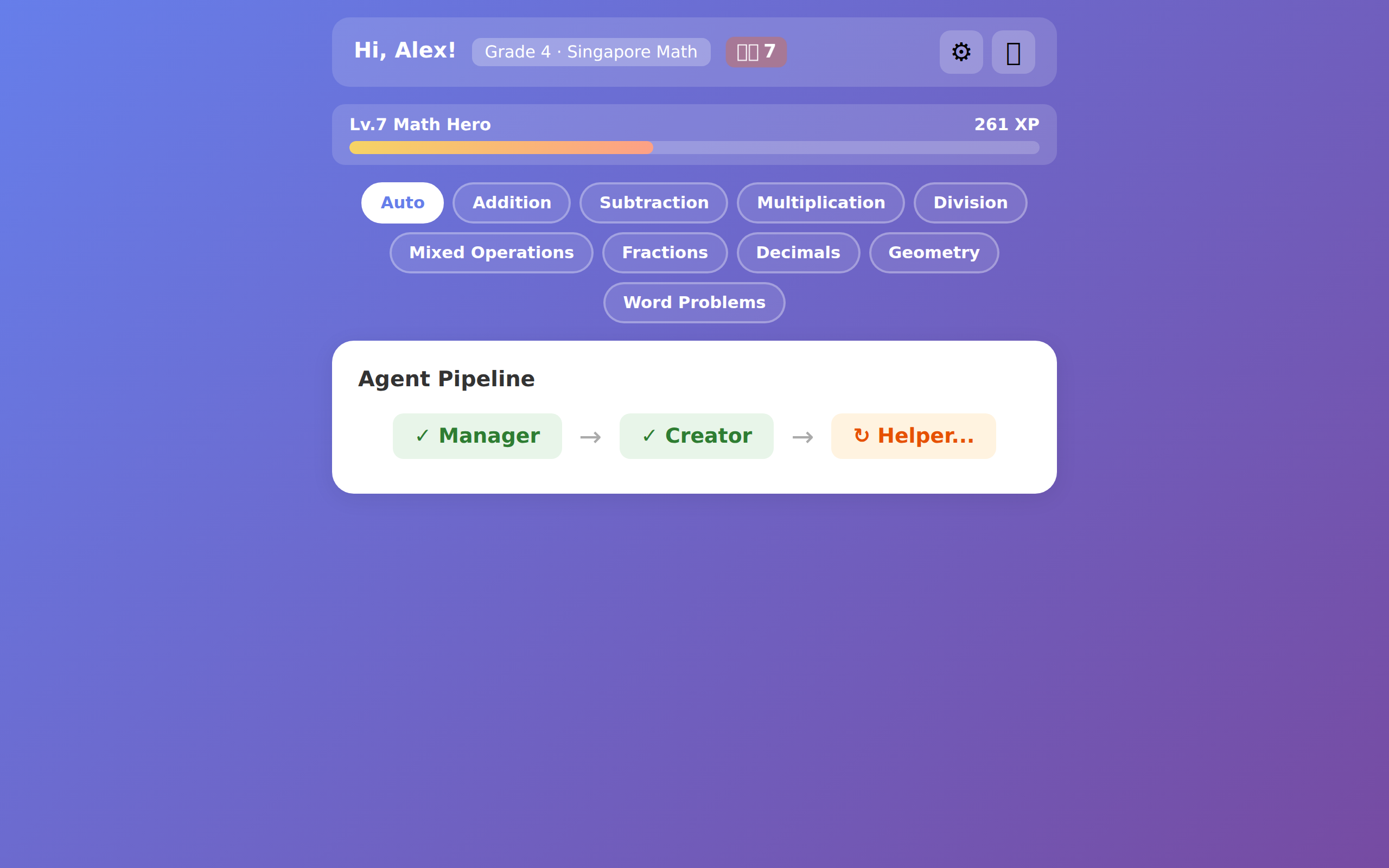Switch to the Subtraction tab
The width and height of the screenshot is (1389, 868).
[654, 203]
